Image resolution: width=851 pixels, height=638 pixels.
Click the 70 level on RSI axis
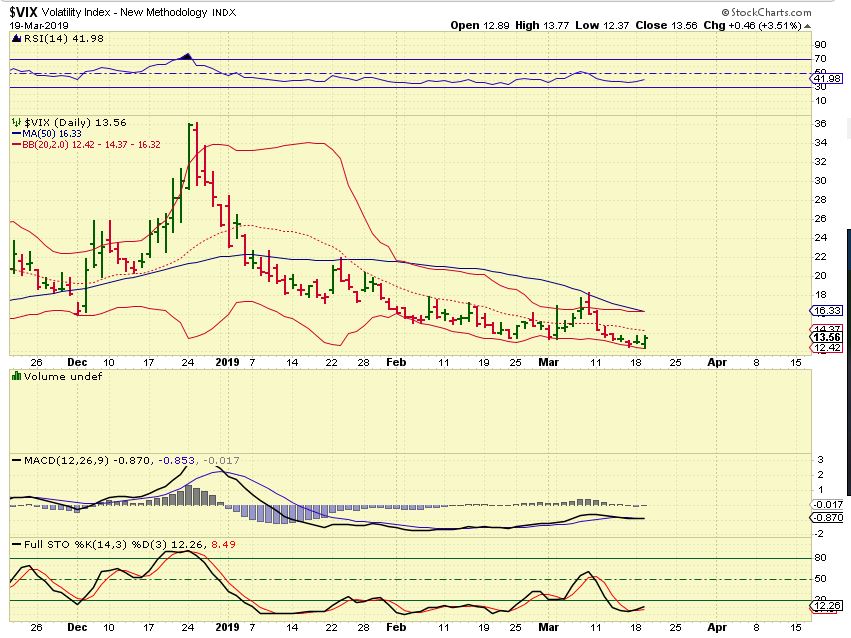pyautogui.click(x=820, y=59)
